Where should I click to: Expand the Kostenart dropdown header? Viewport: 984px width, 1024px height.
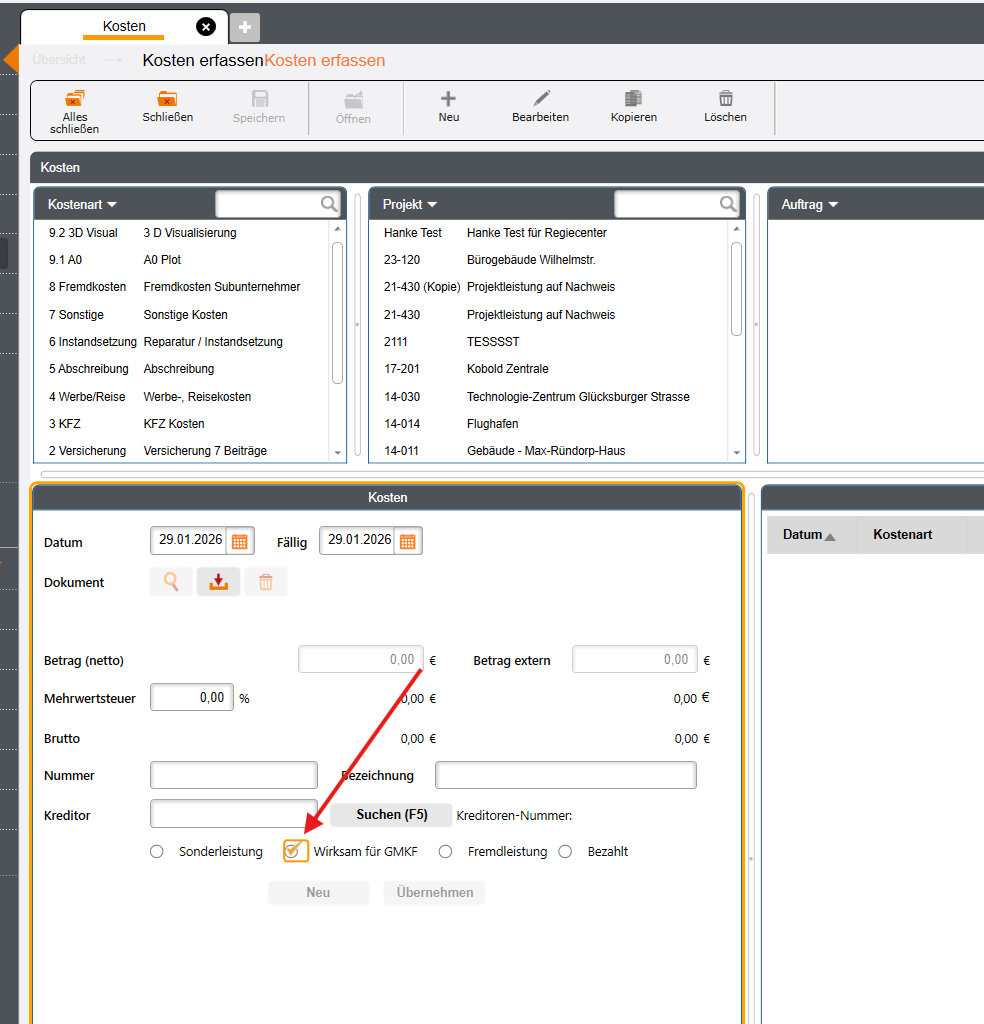tap(83, 204)
